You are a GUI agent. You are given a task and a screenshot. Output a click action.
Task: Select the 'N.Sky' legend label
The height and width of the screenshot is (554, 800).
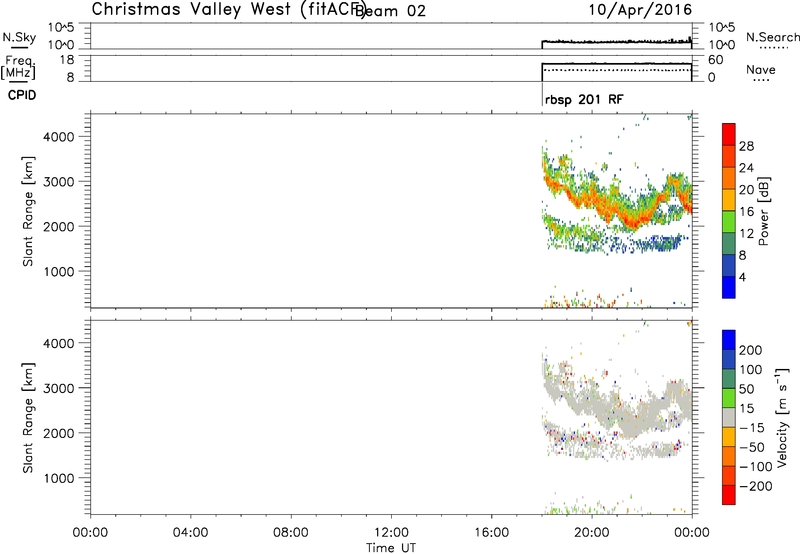(x=19, y=37)
